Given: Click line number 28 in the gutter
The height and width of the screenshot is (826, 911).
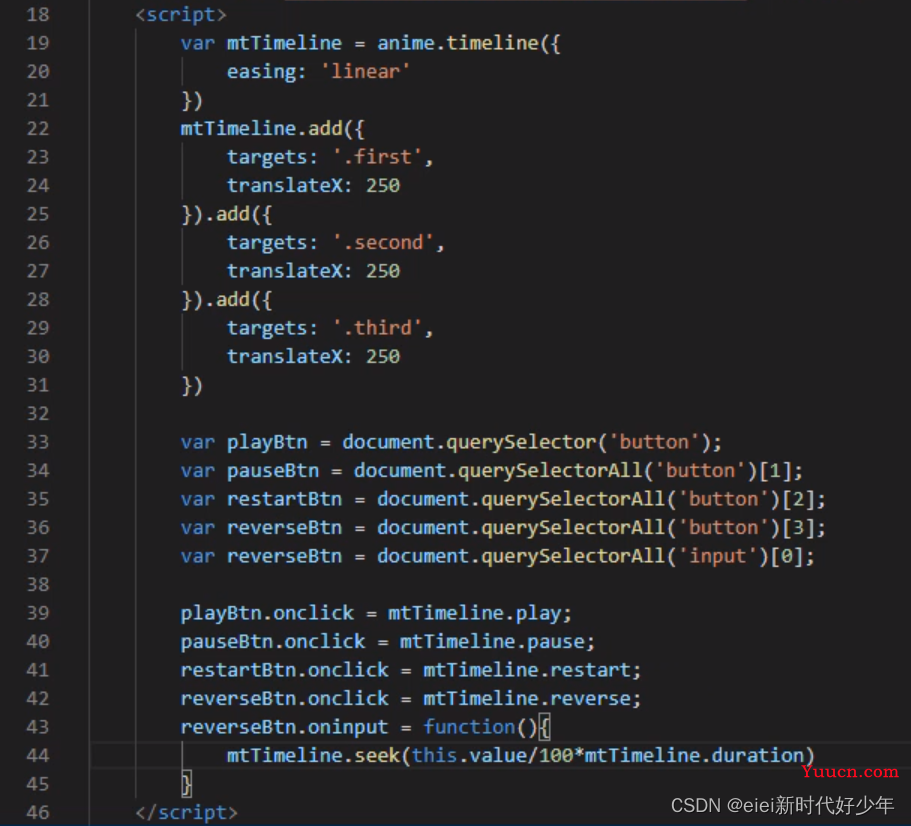Looking at the screenshot, I should [38, 299].
